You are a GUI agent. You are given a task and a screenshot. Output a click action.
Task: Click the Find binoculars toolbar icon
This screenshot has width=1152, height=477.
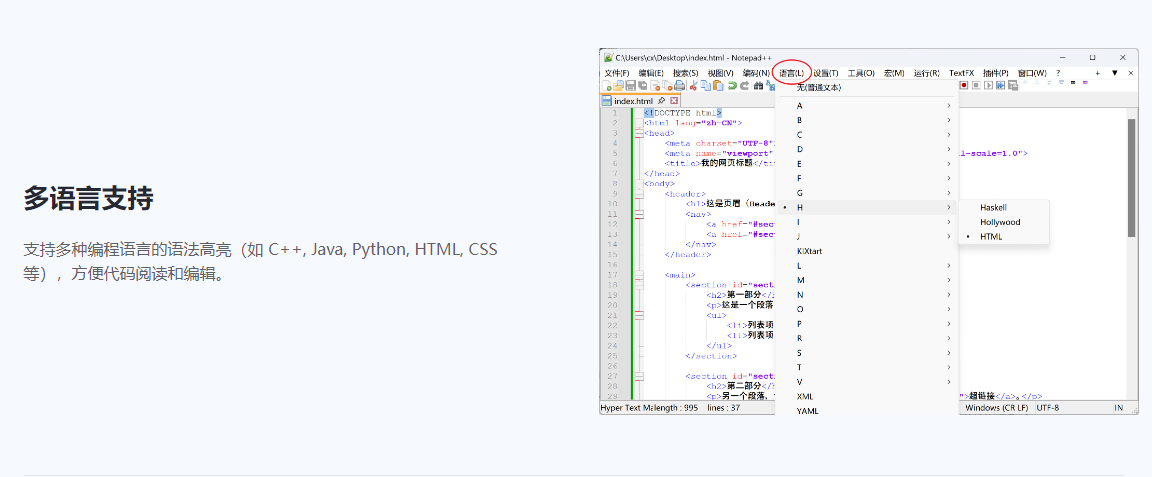758,86
